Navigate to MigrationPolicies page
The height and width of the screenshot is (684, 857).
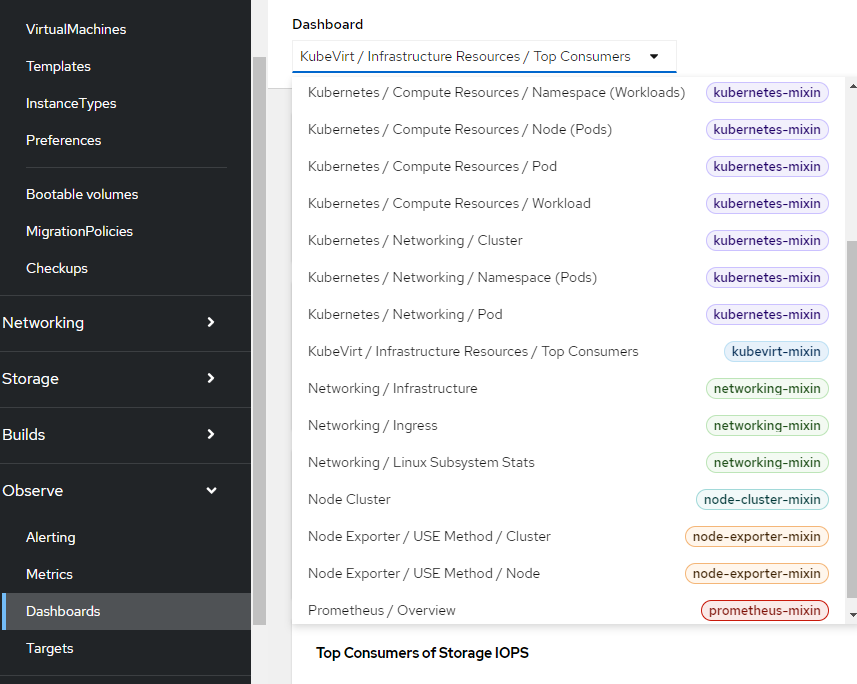point(79,231)
